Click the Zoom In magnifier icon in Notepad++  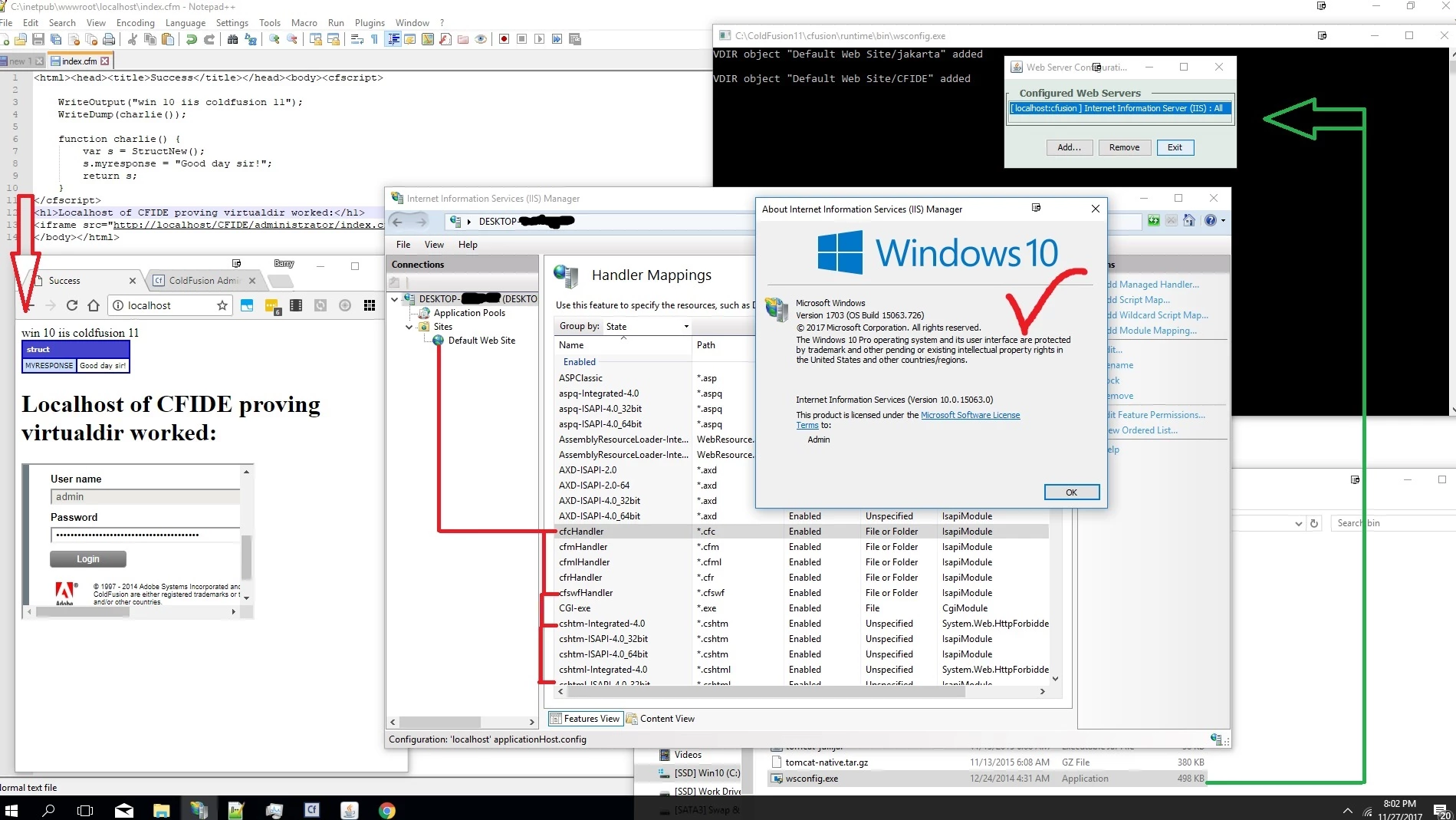274,39
